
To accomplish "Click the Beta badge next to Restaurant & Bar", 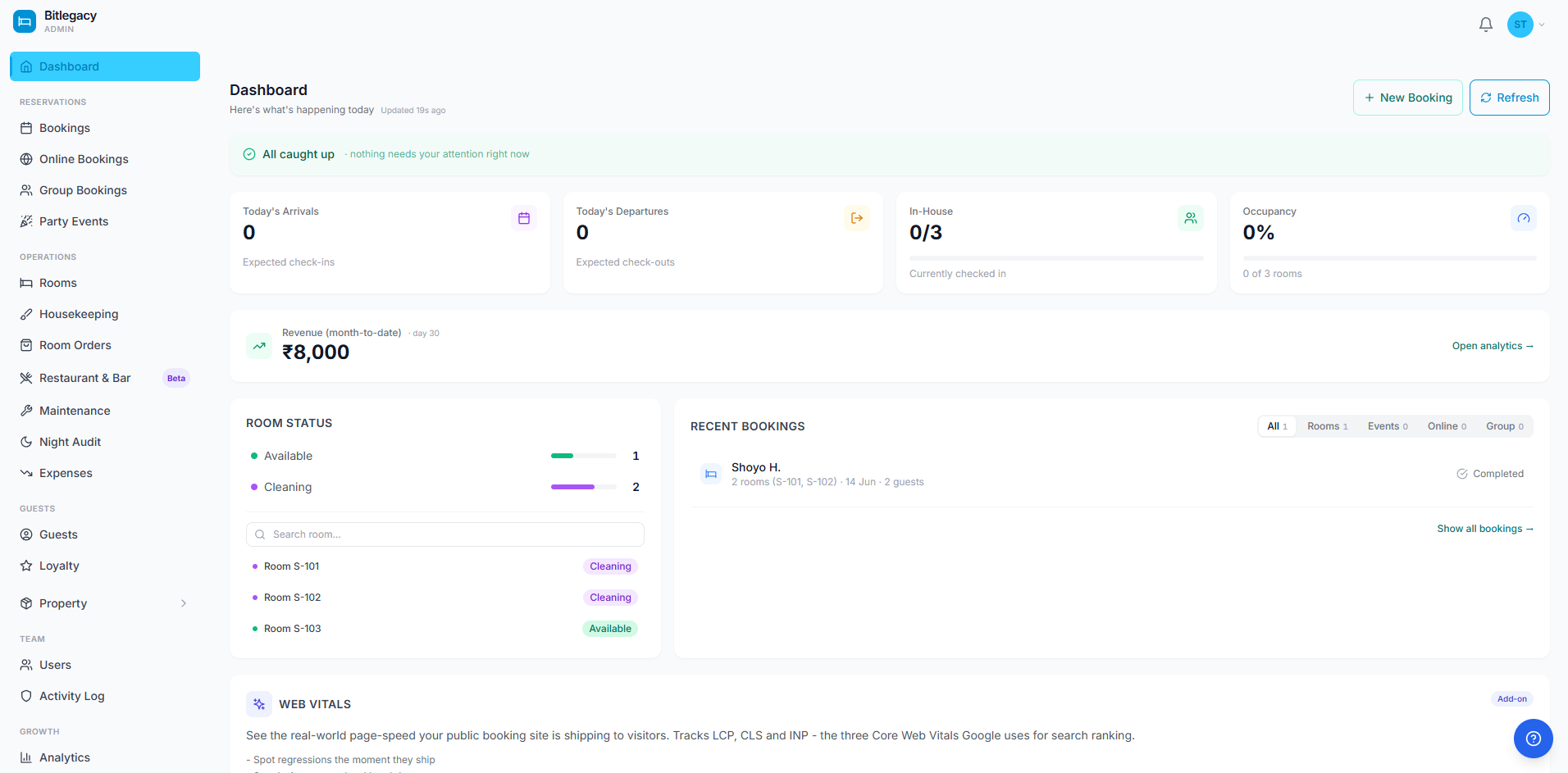I will pyautogui.click(x=176, y=378).
